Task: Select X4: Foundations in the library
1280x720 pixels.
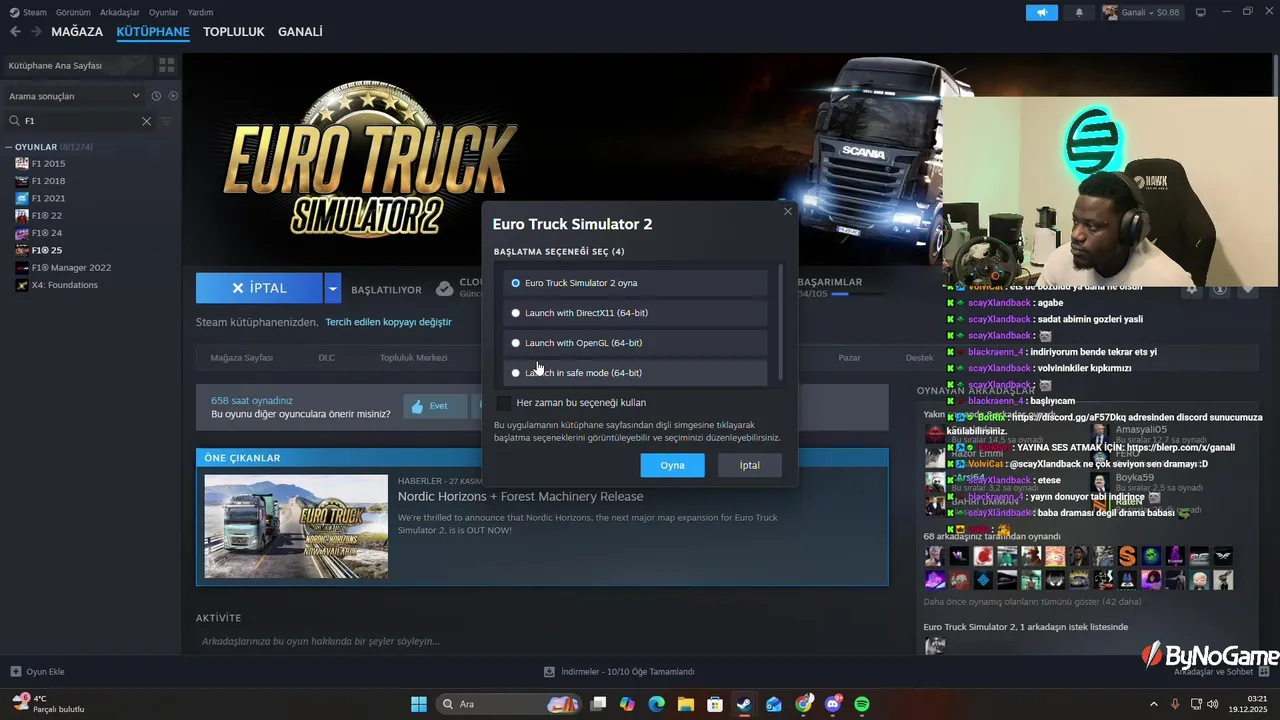Action: click(64, 285)
